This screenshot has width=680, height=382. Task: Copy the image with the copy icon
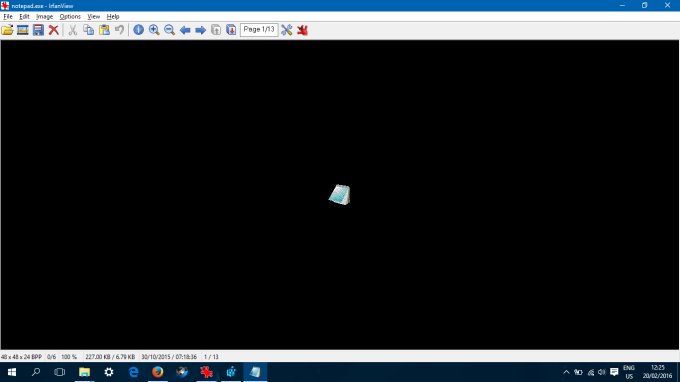88,30
